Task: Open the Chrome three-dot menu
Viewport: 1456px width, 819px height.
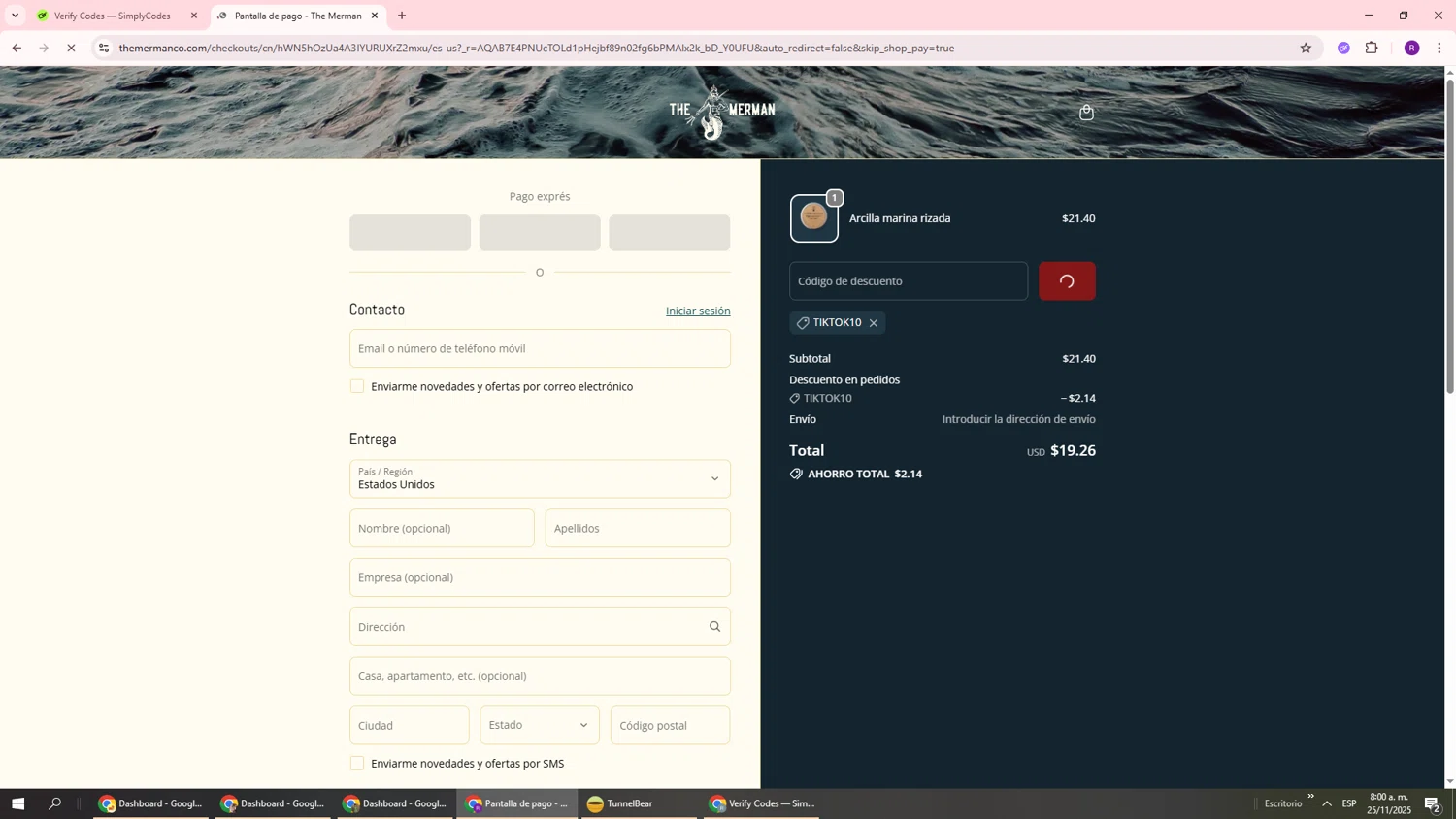Action: point(1439,48)
